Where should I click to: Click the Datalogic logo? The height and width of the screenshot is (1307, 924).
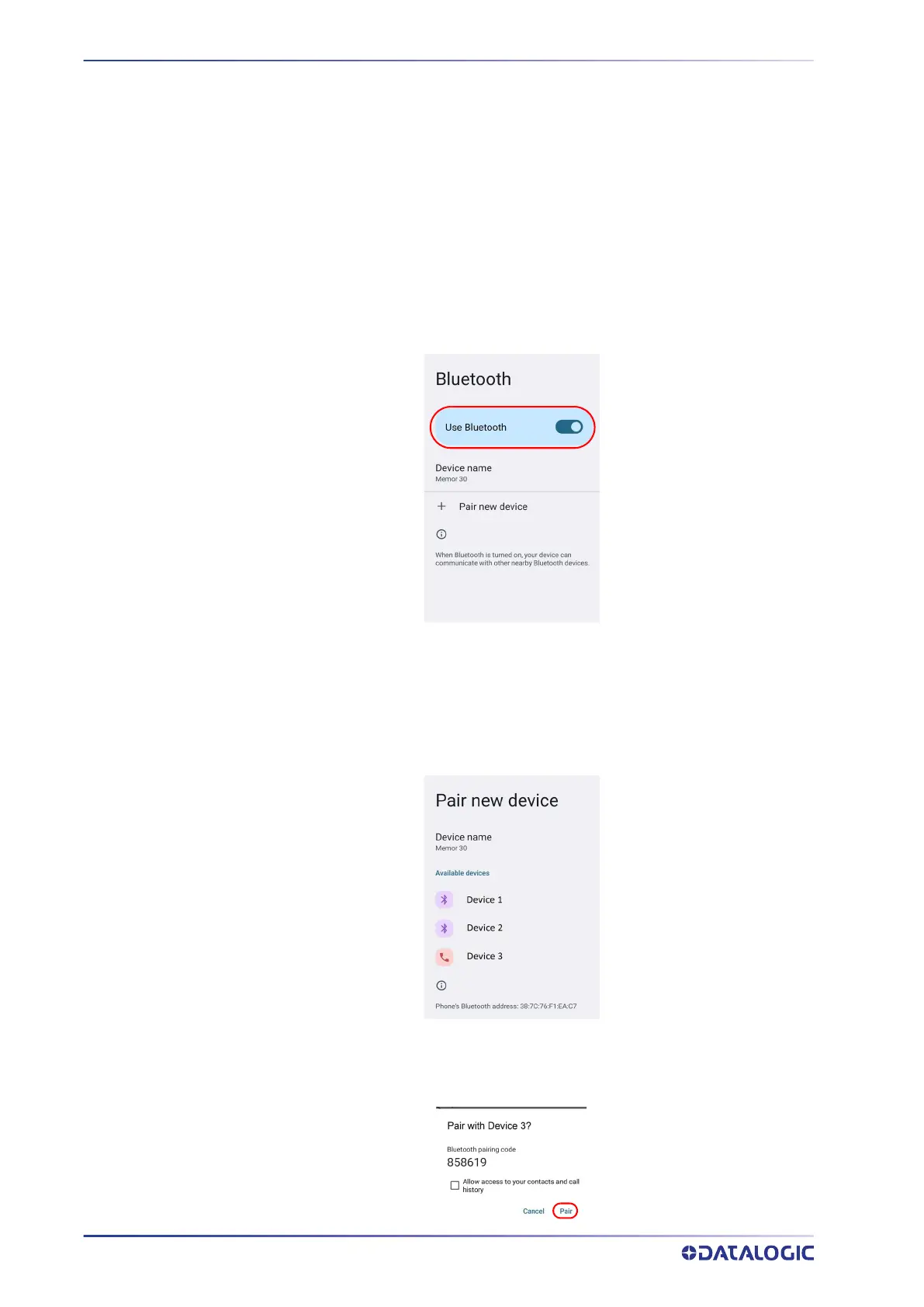[x=748, y=1253]
